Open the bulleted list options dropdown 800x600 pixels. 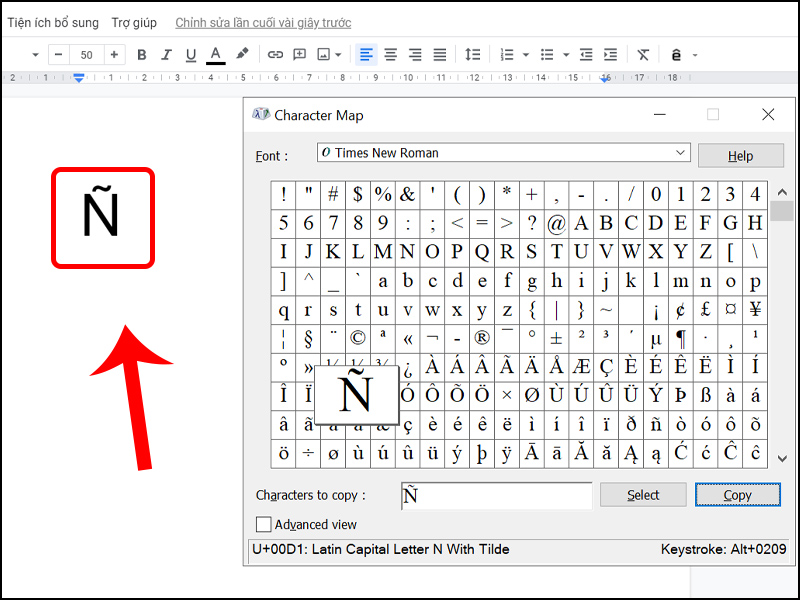point(566,55)
